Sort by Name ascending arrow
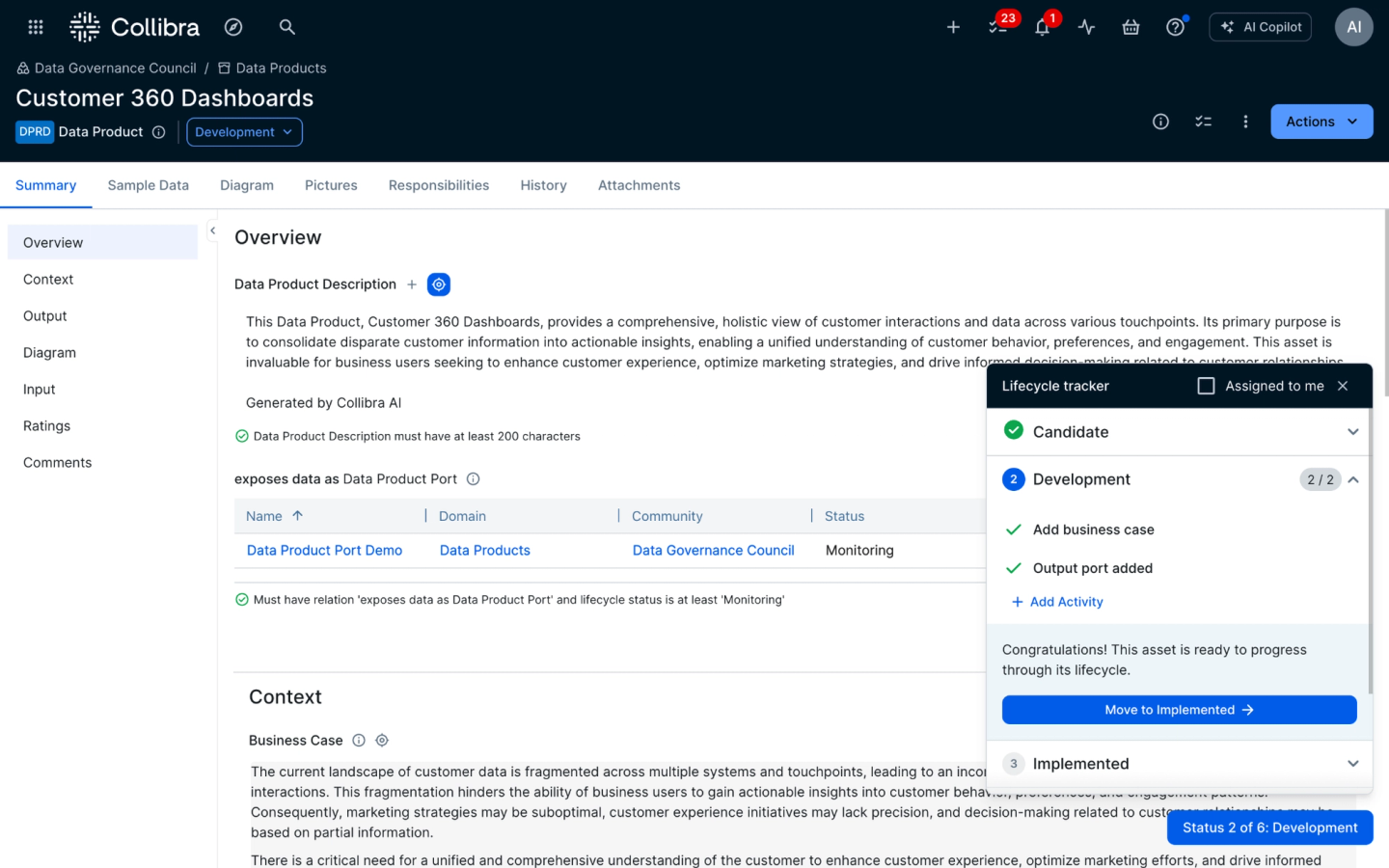This screenshot has height=868, width=1389. coord(298,516)
